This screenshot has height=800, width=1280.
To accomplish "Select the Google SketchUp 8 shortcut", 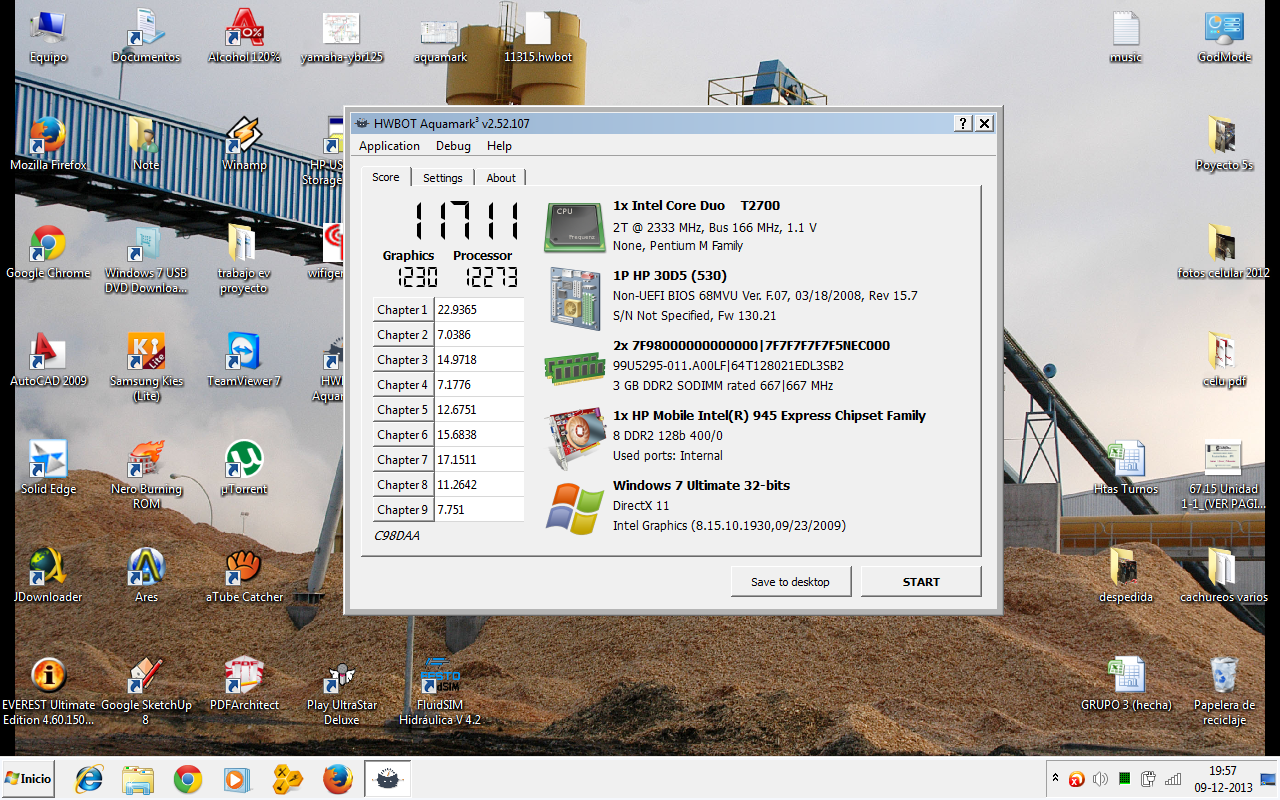I will coord(146,692).
